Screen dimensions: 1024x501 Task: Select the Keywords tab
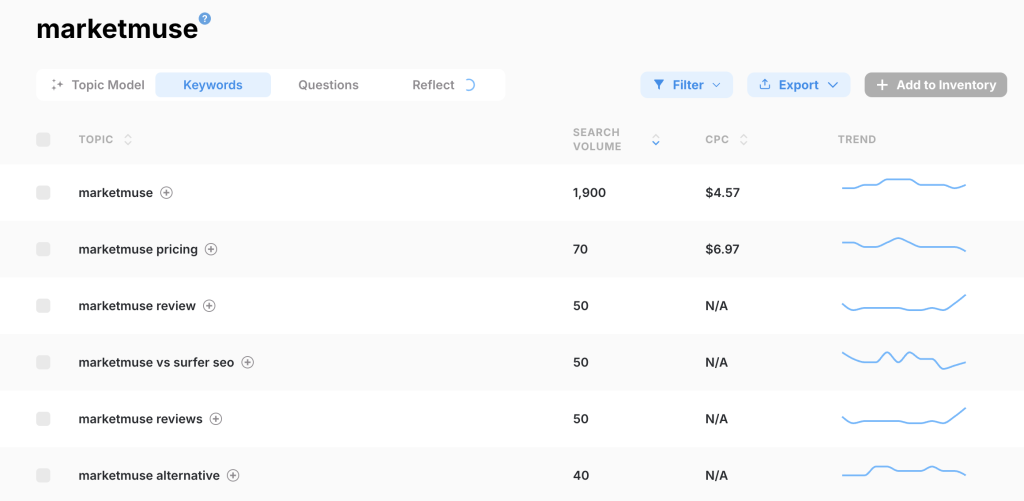point(213,85)
